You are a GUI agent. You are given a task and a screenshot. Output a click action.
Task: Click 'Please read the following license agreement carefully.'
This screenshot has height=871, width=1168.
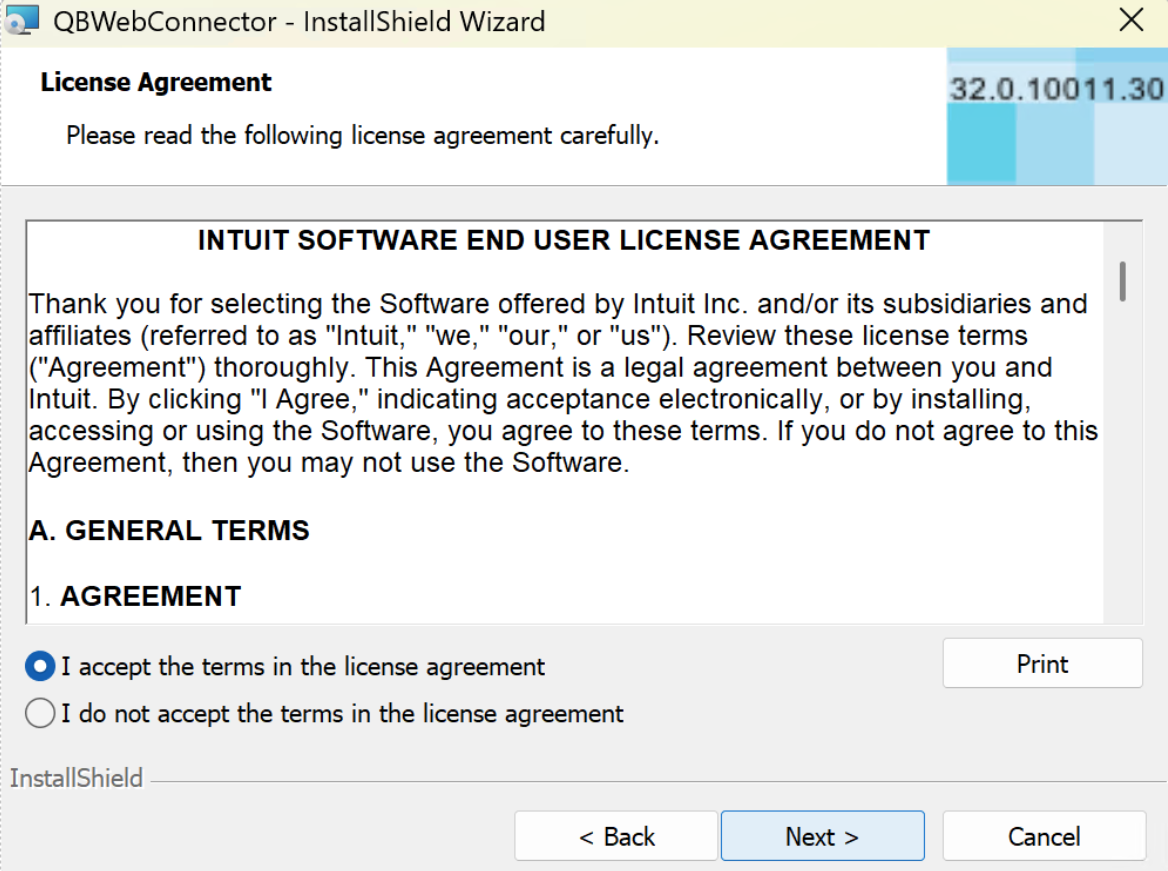click(363, 136)
